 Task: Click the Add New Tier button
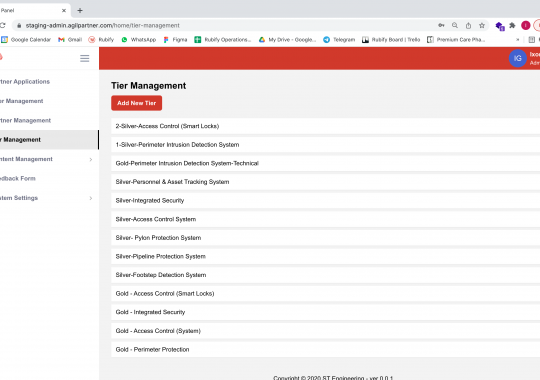(136, 103)
